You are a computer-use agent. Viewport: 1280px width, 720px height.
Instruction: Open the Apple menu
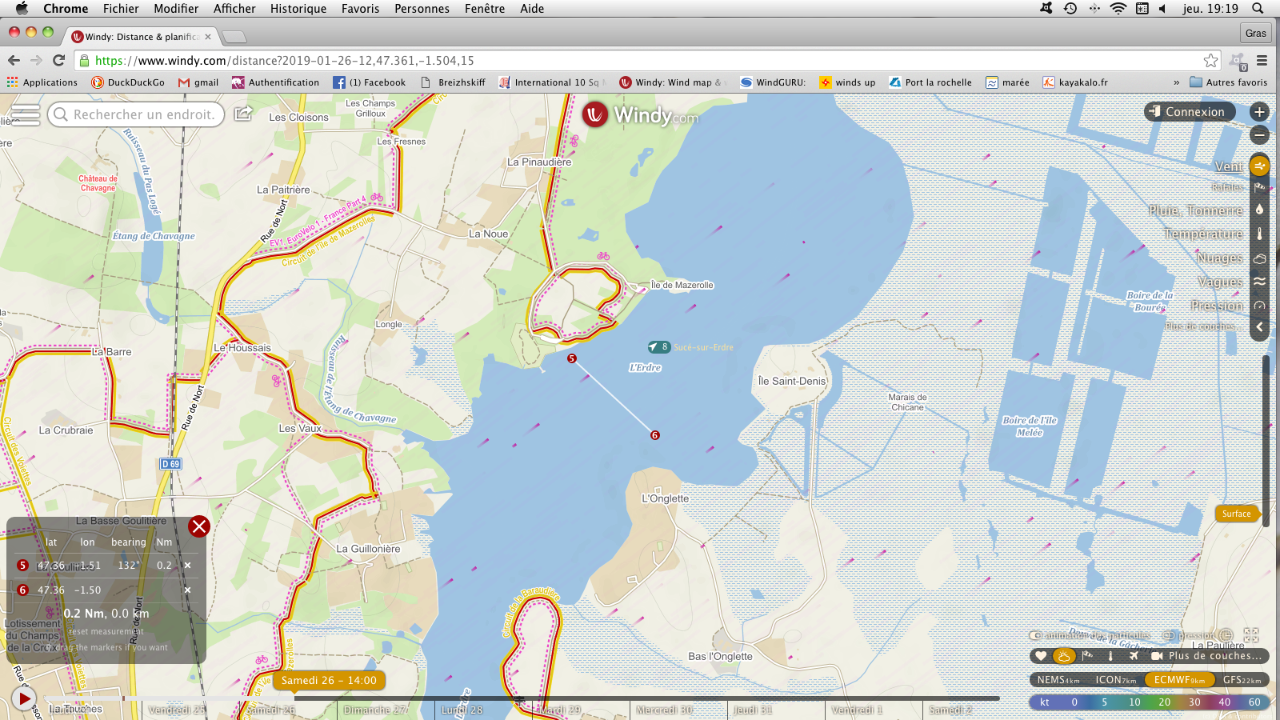(x=21, y=8)
